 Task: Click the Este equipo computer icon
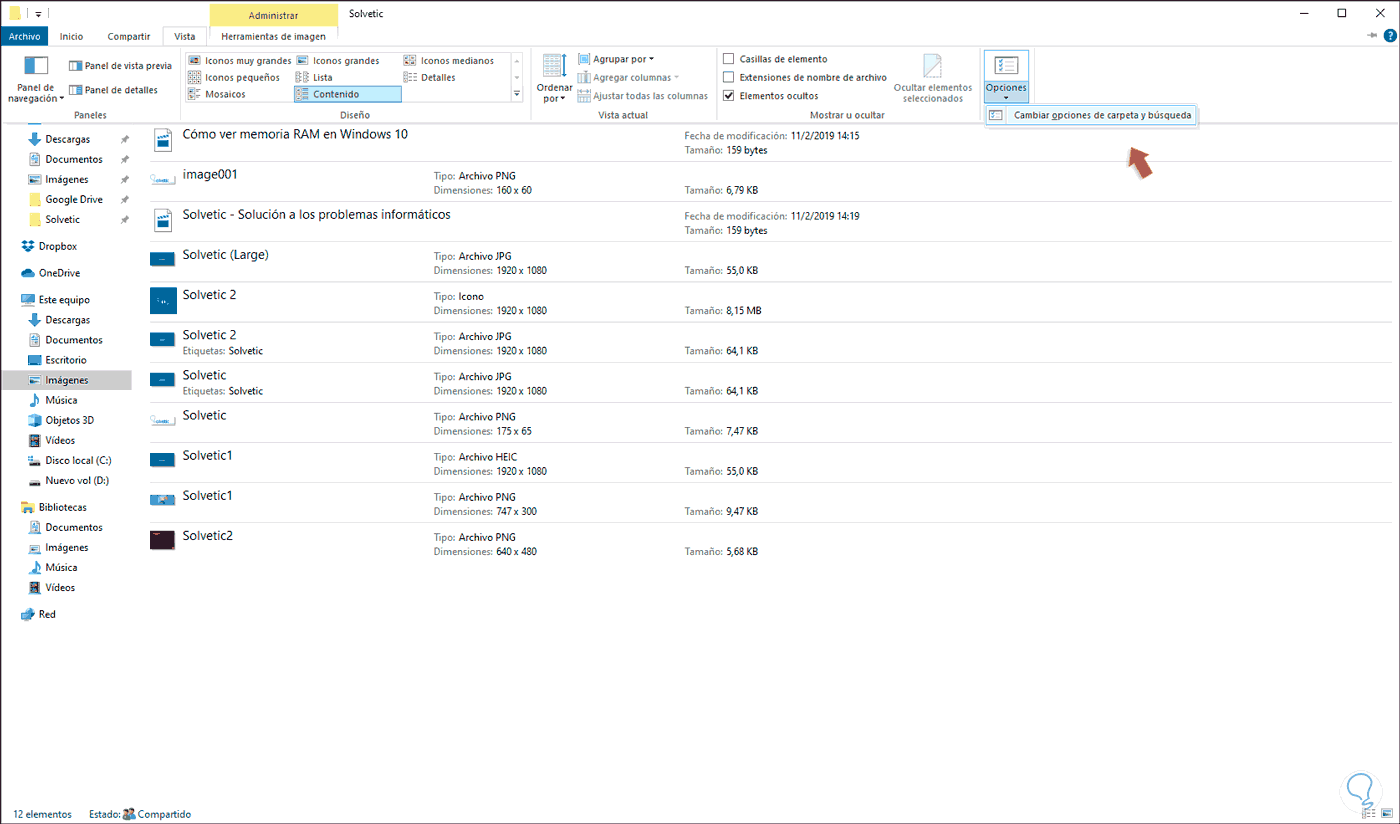coord(28,300)
